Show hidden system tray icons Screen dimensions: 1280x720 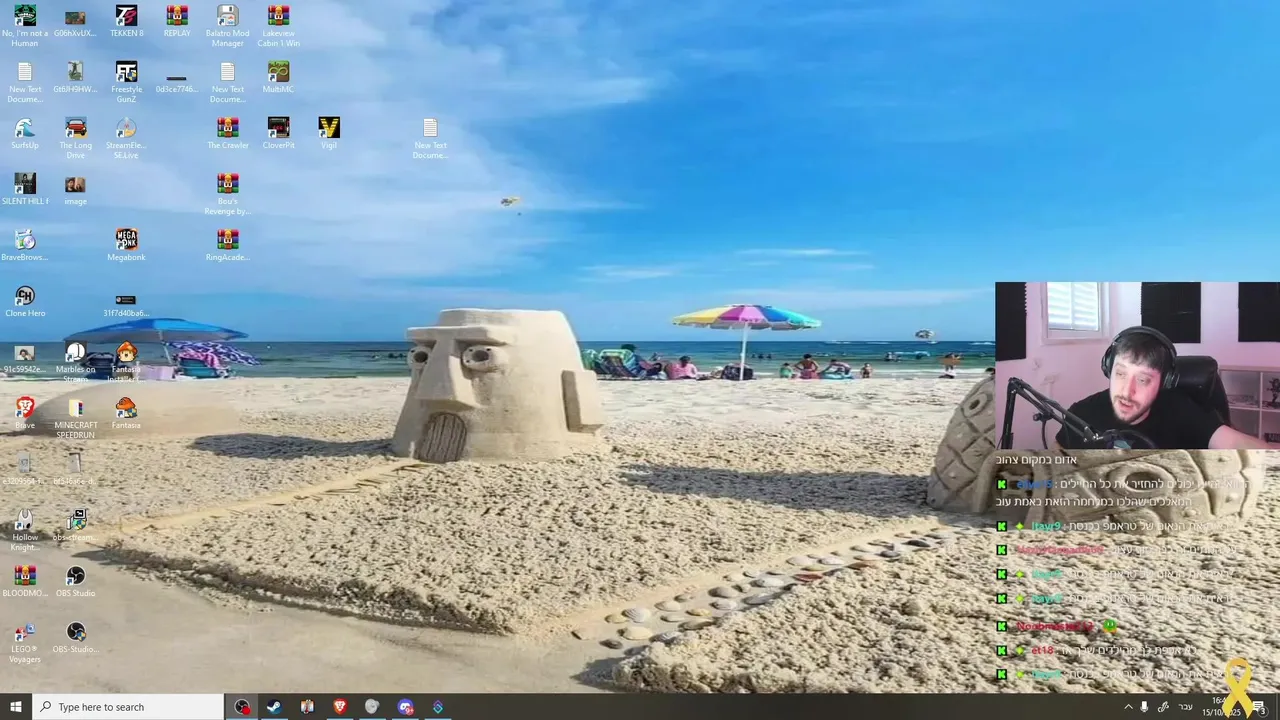(x=1128, y=707)
